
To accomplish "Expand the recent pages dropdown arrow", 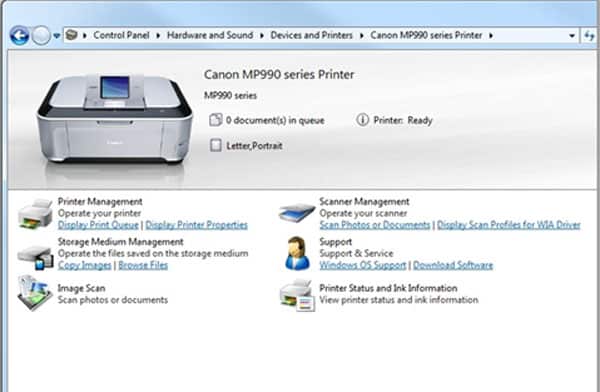I will tap(57, 36).
